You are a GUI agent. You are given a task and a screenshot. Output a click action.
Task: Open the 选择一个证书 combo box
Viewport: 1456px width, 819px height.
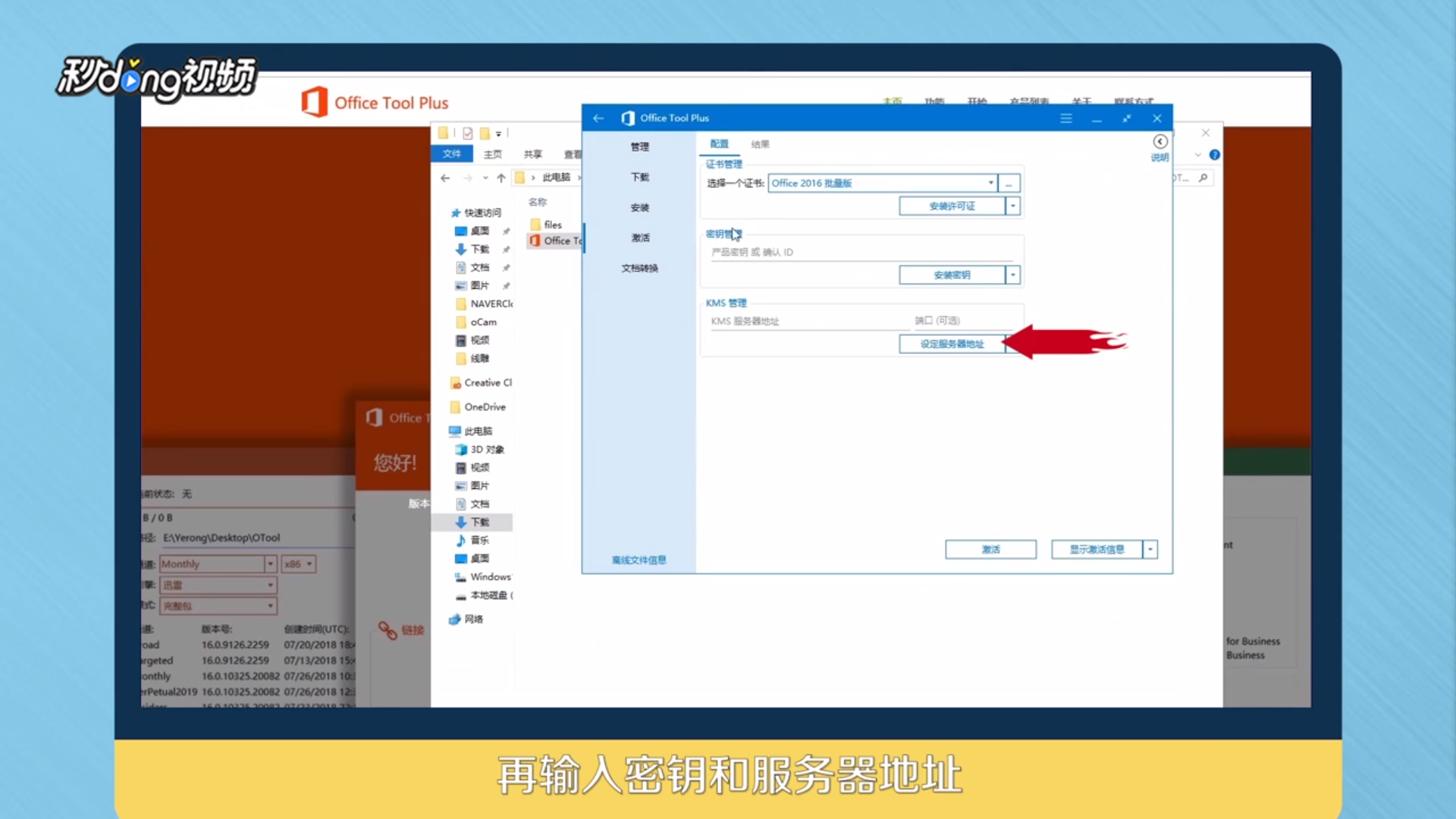pos(883,184)
